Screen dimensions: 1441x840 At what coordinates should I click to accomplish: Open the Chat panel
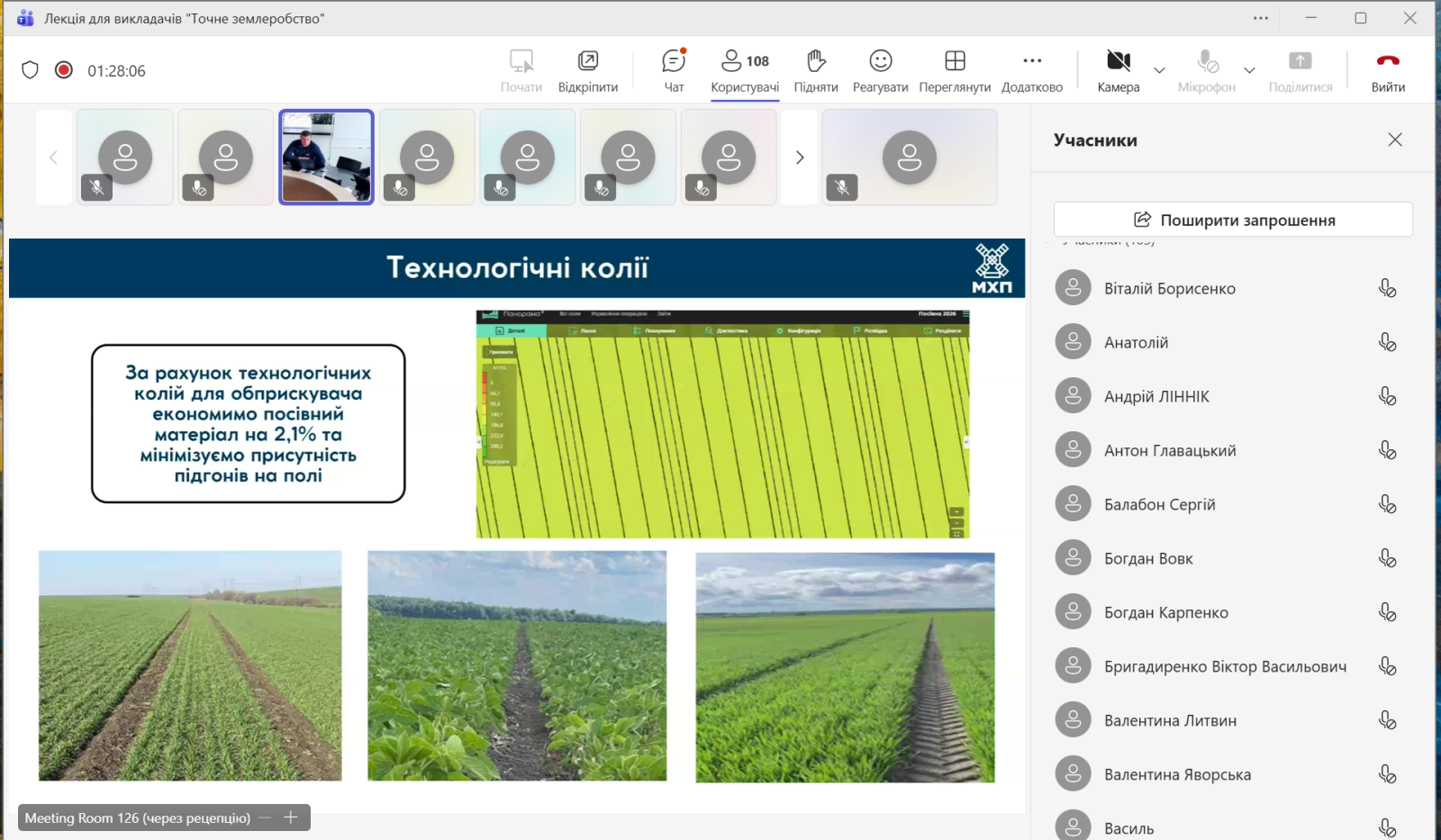coord(674,70)
